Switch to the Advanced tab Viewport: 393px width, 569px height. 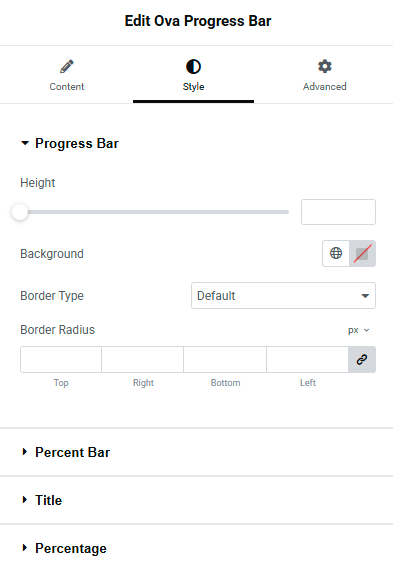click(324, 75)
